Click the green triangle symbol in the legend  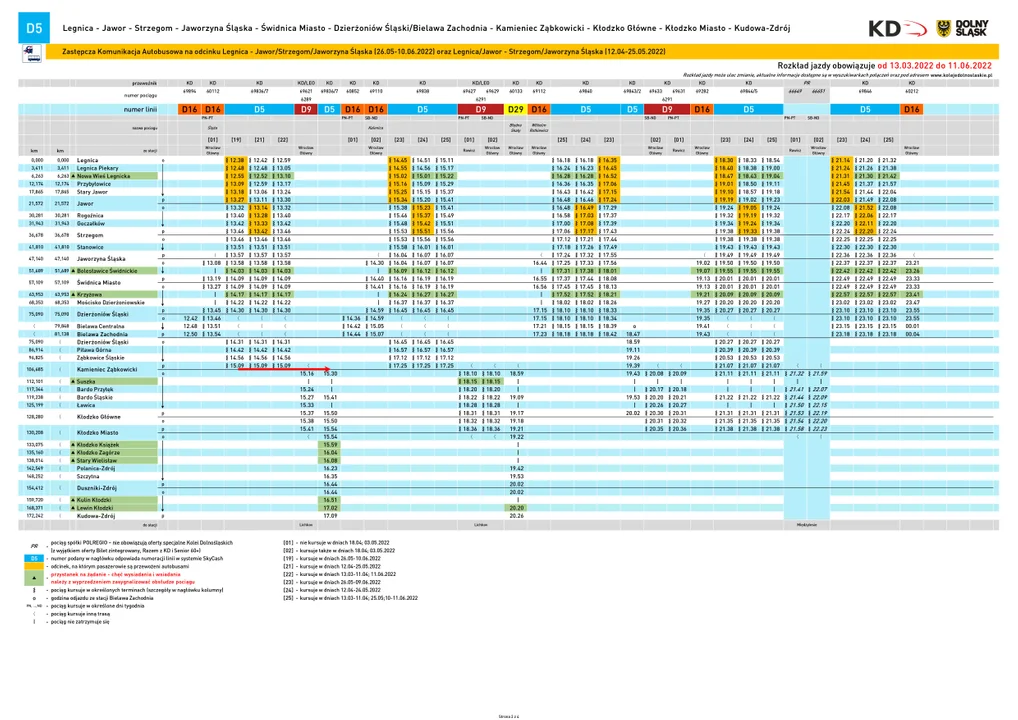point(34,578)
